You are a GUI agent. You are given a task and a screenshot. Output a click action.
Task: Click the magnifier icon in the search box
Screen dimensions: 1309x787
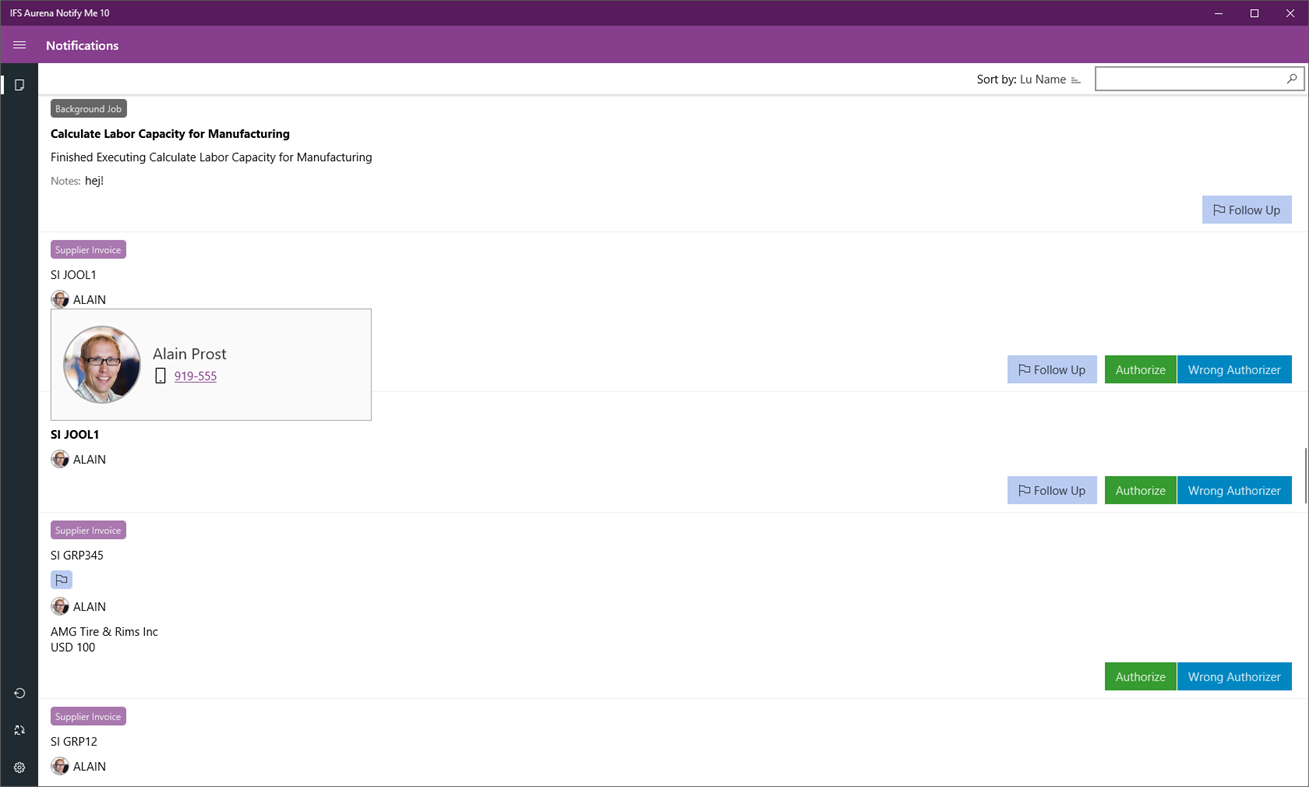pos(1291,78)
